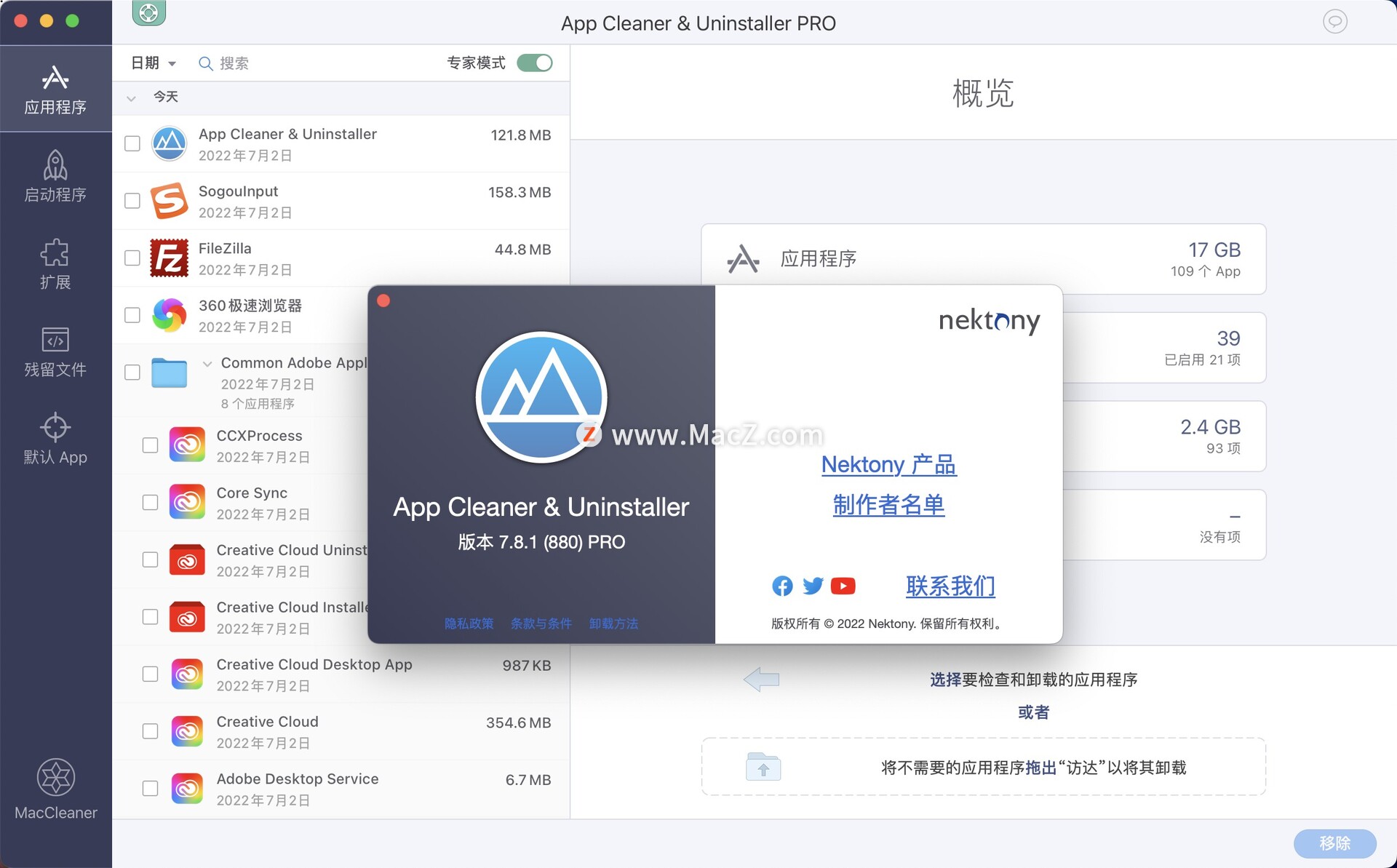Check the Creative Cloud Desktop App checkbox
The width and height of the screenshot is (1397, 868).
pyautogui.click(x=150, y=674)
